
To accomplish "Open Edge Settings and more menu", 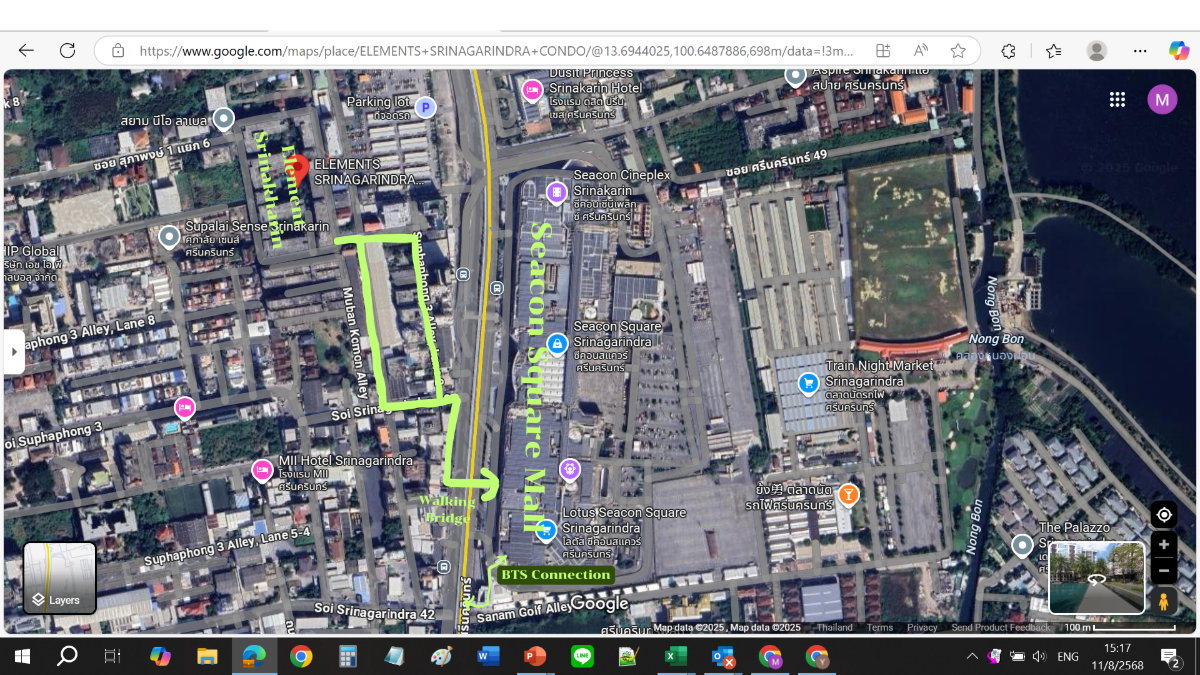I will [1140, 50].
